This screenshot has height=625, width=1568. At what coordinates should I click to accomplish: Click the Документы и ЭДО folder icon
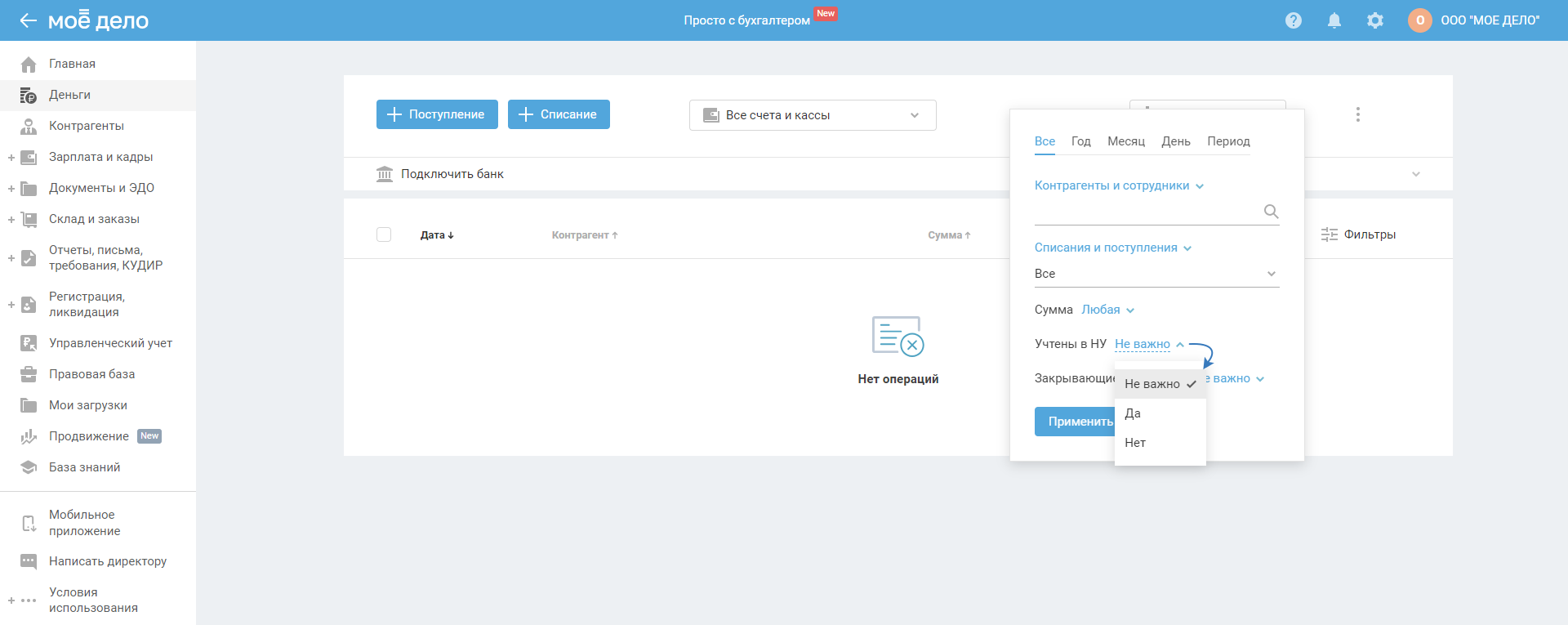pyautogui.click(x=29, y=188)
